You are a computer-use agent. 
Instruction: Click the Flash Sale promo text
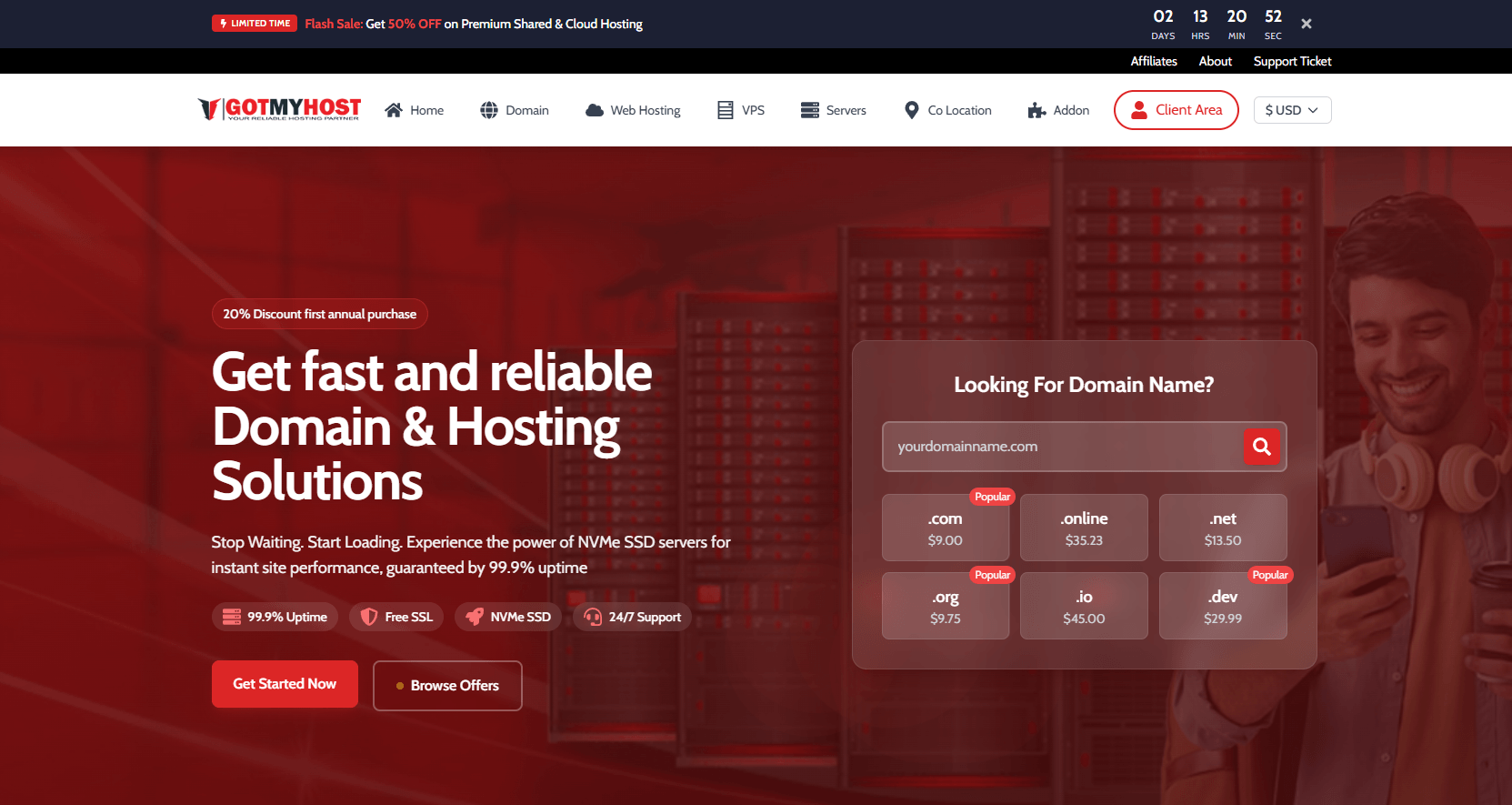point(474,24)
